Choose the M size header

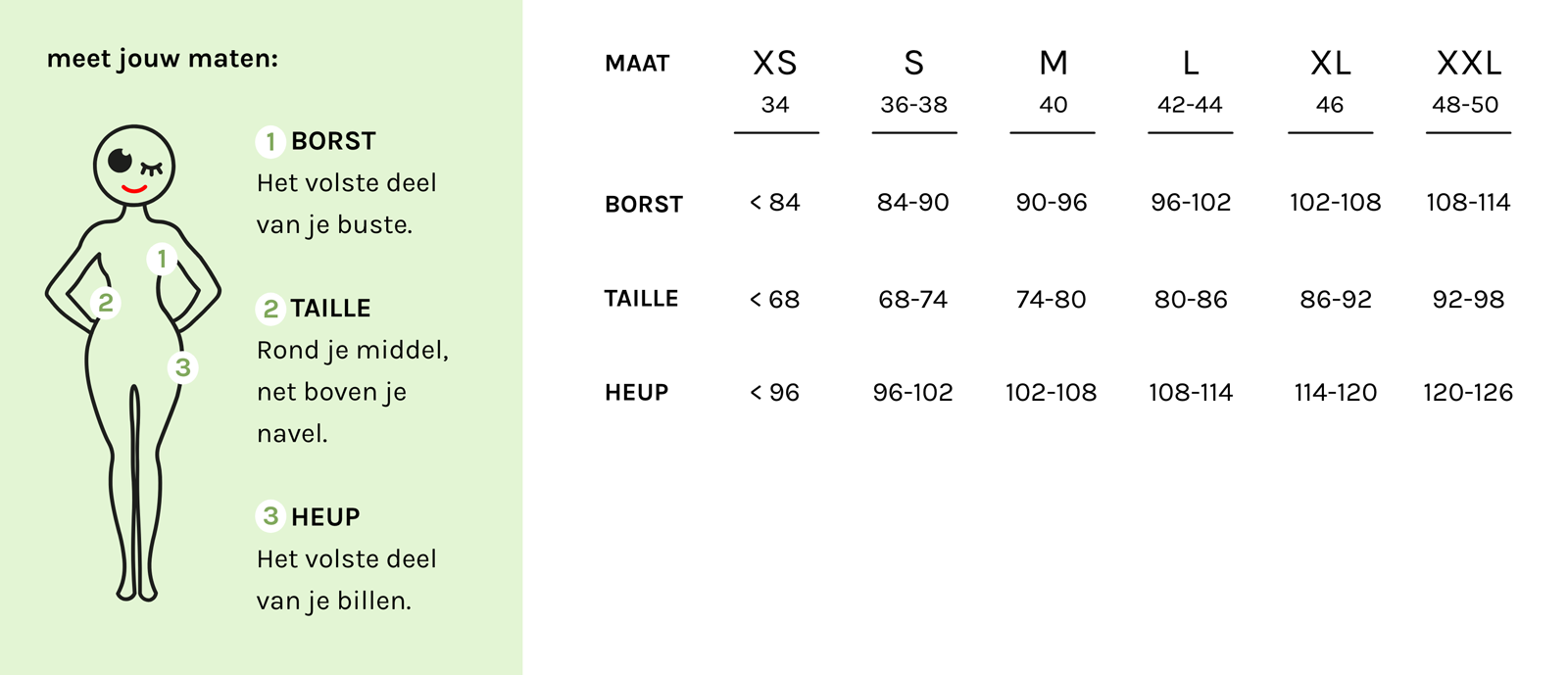(1053, 64)
